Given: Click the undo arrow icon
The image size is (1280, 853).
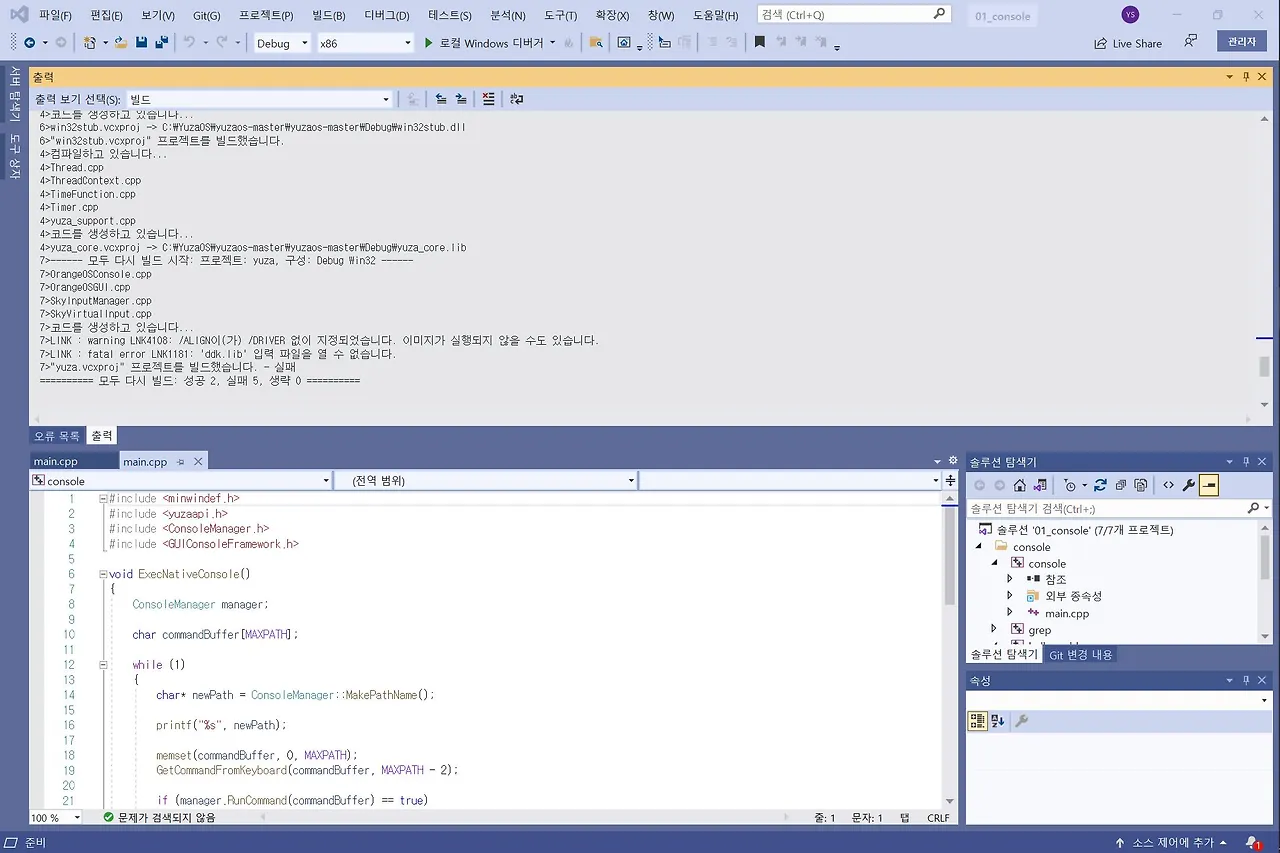Looking at the screenshot, I should pyautogui.click(x=189, y=43).
